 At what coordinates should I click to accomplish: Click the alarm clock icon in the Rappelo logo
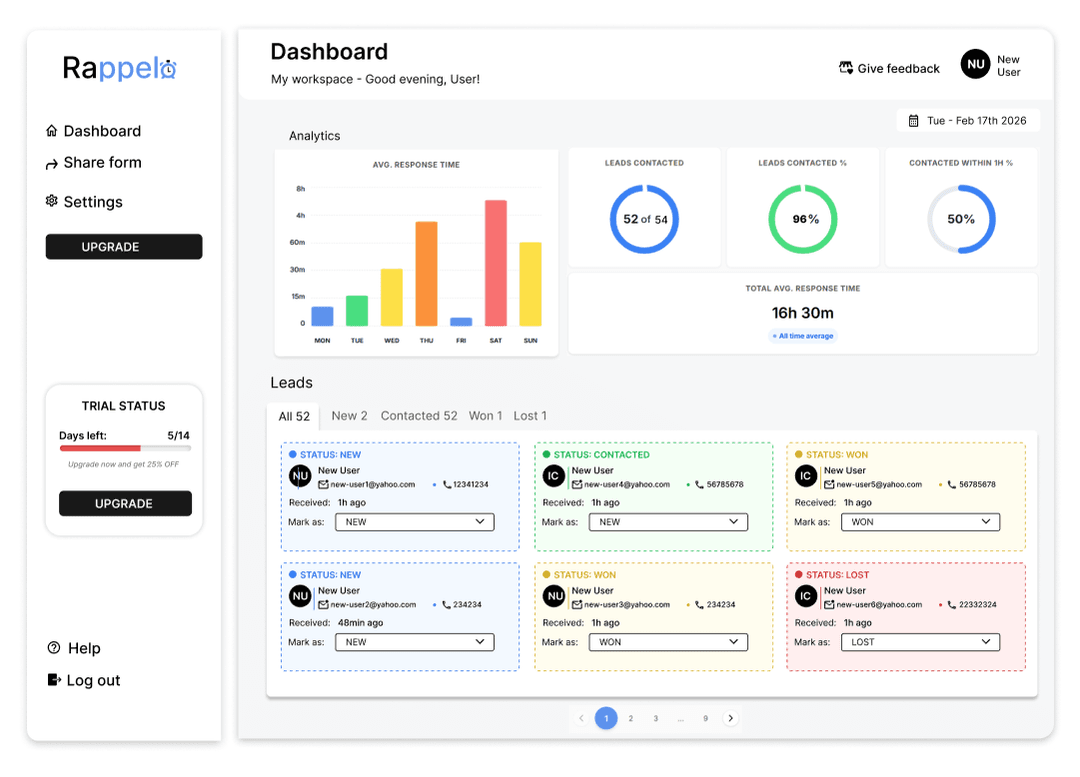tap(170, 69)
